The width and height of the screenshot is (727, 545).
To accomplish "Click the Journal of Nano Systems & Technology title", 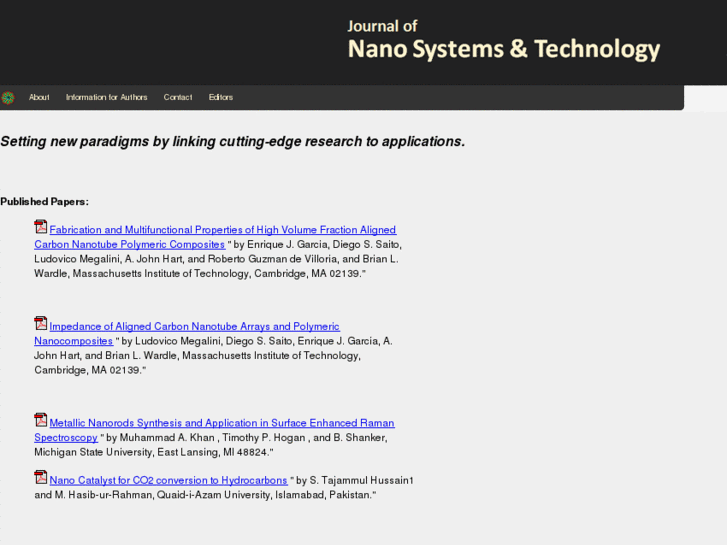I will click(x=504, y=40).
